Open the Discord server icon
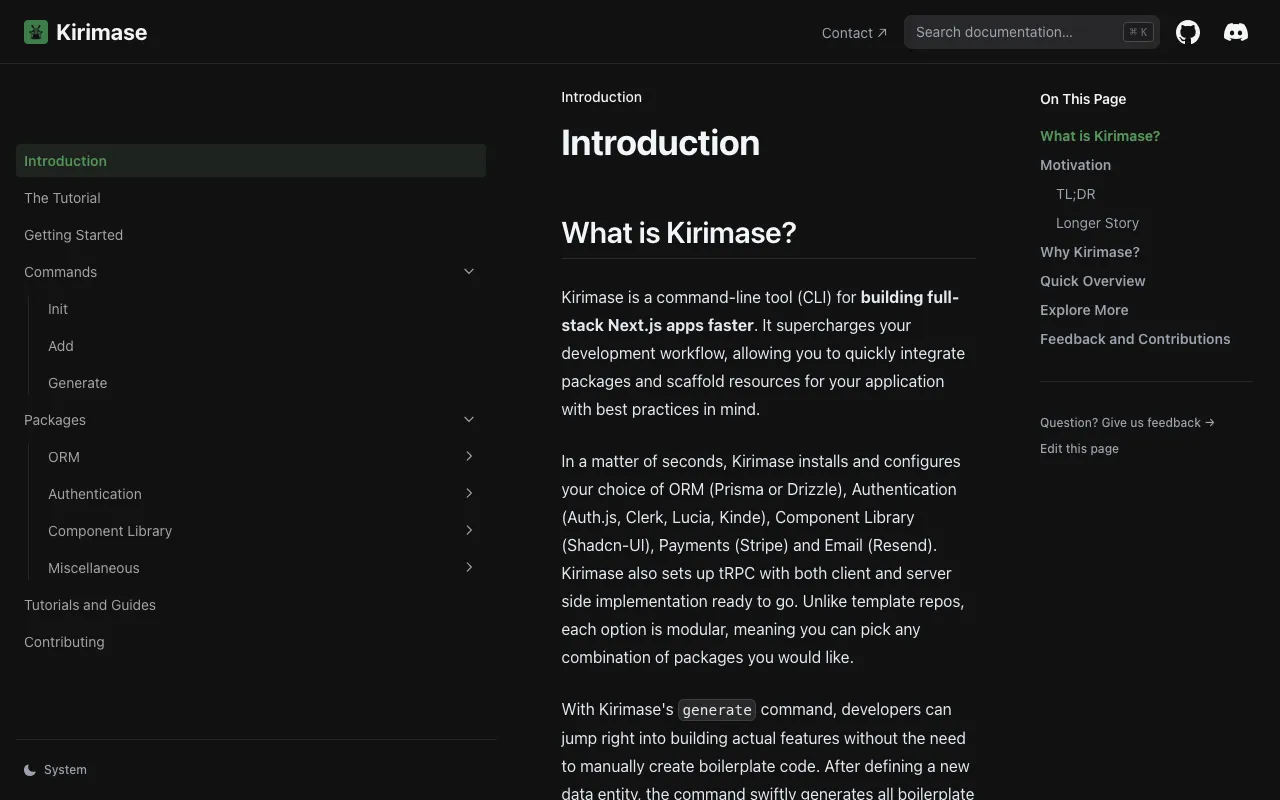The image size is (1280, 800). [1236, 32]
